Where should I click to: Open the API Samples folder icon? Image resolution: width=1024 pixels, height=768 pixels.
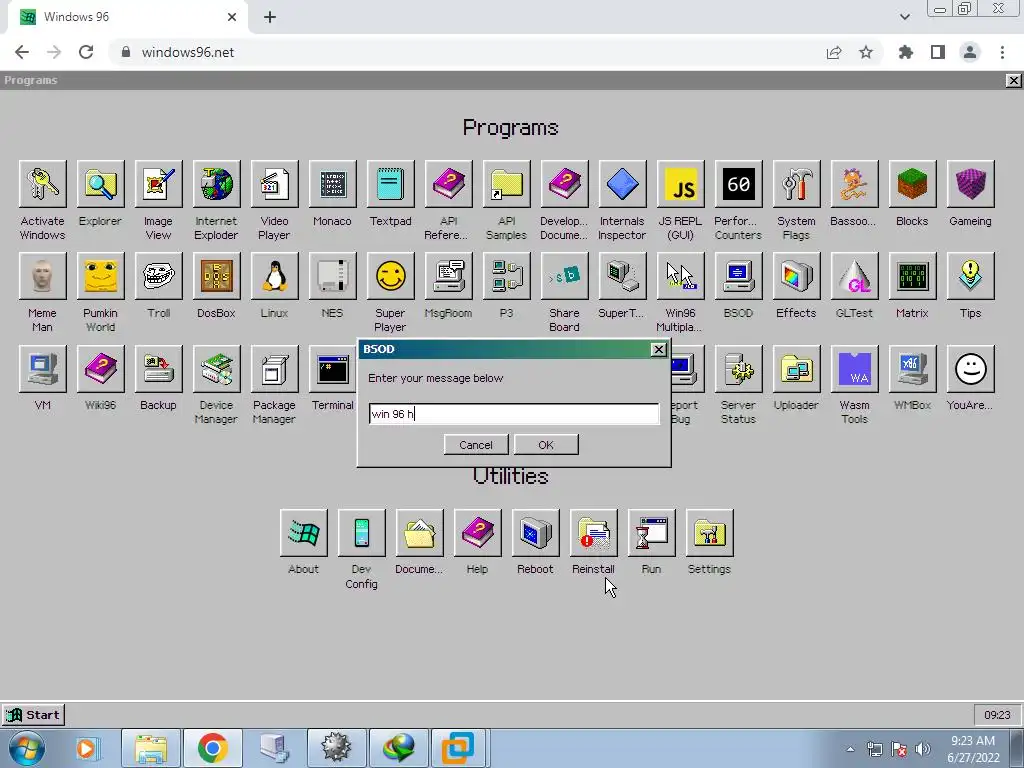tap(507, 184)
